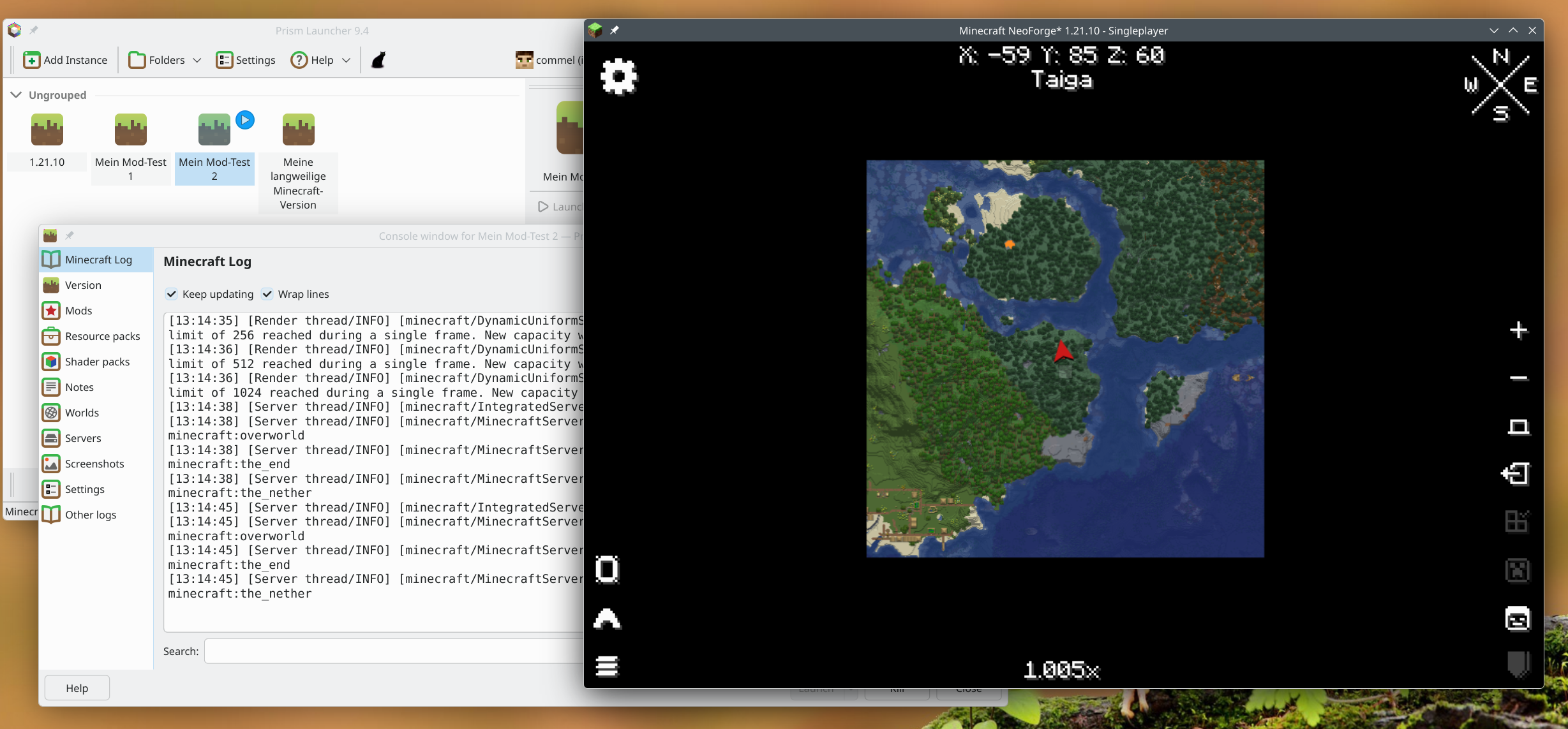Screen dimensions: 1568x729
Task: Open the Mods page in sidebar
Action: pyautogui.click(x=78, y=311)
